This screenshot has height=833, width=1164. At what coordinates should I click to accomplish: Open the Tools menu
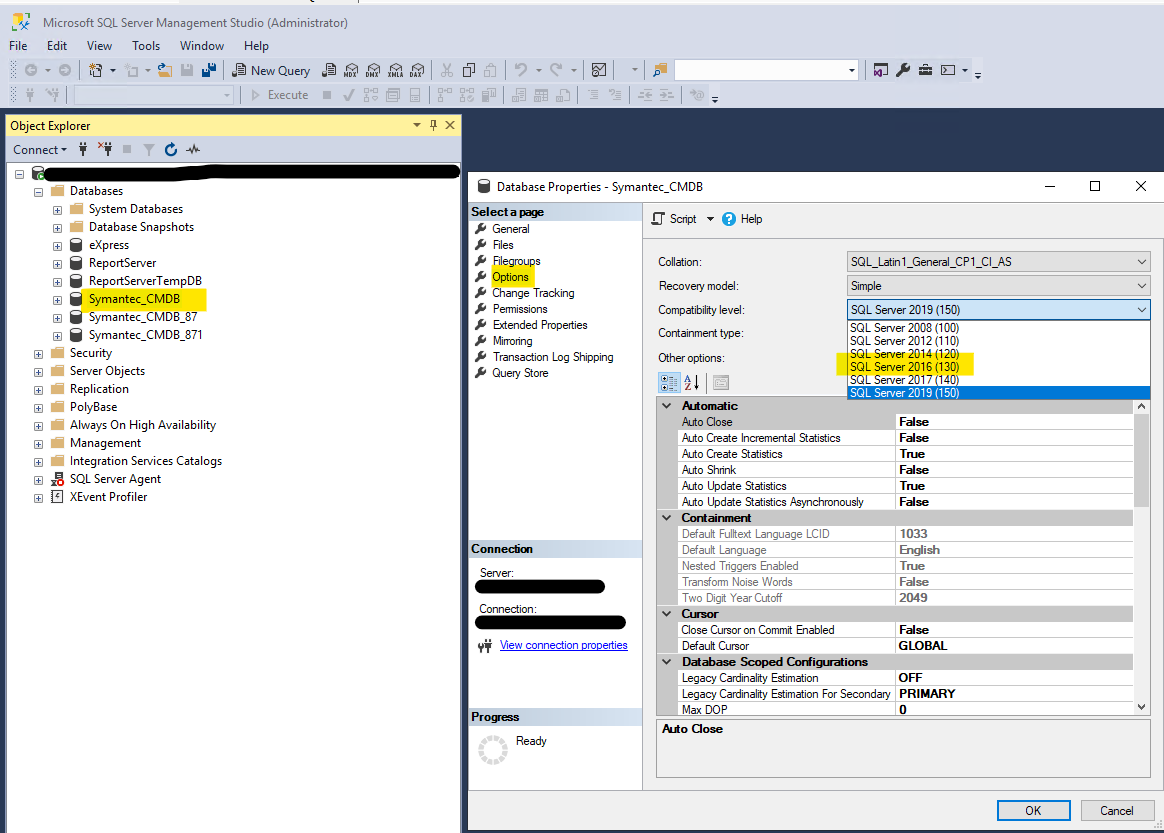tap(146, 46)
